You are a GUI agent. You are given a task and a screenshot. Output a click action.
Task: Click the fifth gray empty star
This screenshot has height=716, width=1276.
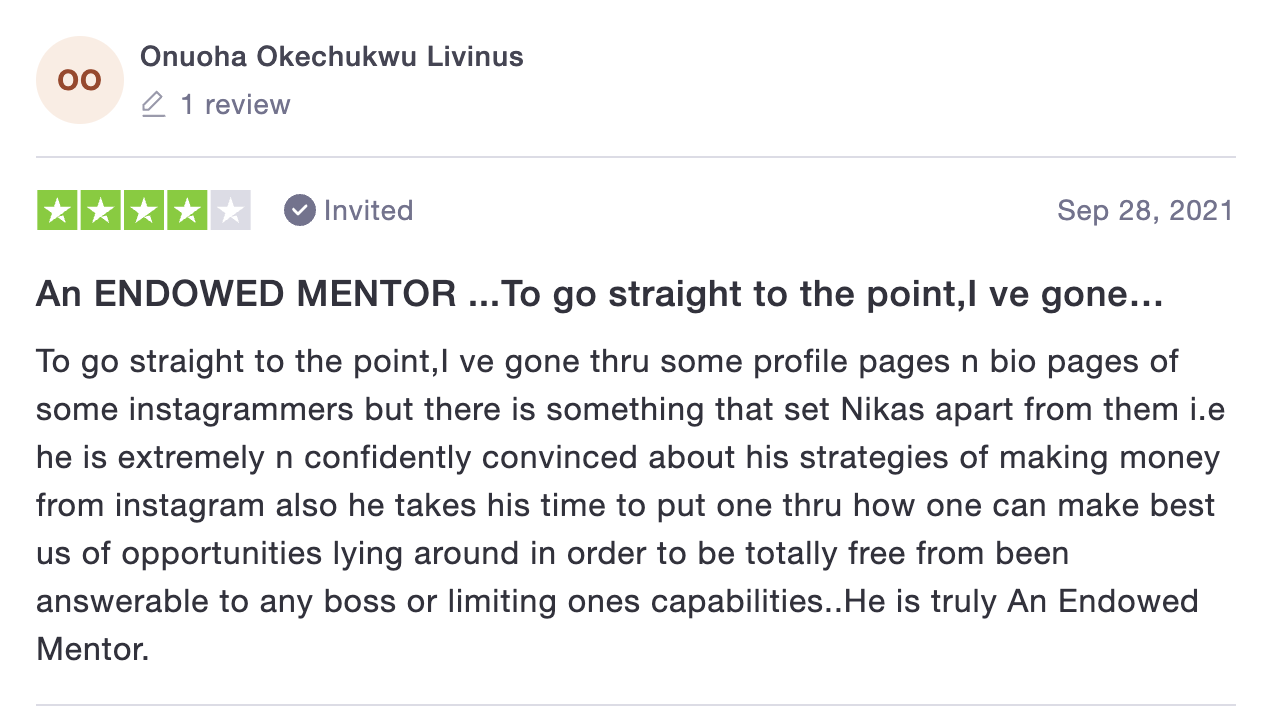pyautogui.click(x=230, y=210)
